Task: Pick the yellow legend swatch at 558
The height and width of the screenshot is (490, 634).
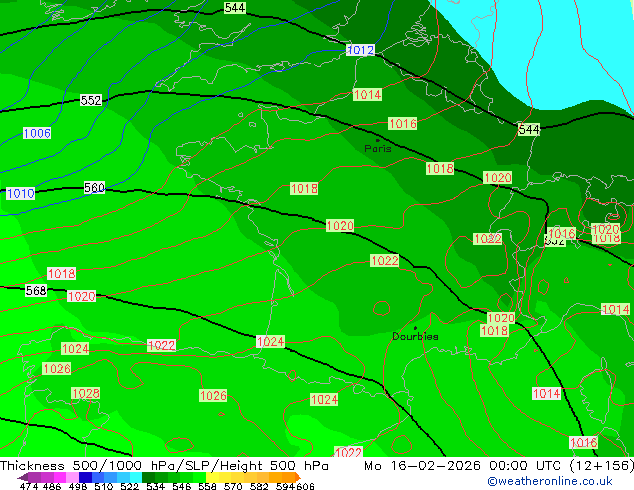Action: click(212, 477)
